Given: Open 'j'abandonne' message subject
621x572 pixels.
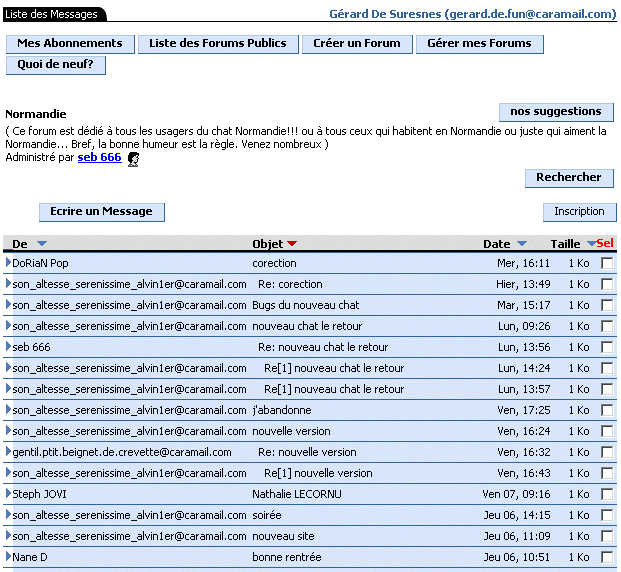Looking at the screenshot, I should pos(282,410).
